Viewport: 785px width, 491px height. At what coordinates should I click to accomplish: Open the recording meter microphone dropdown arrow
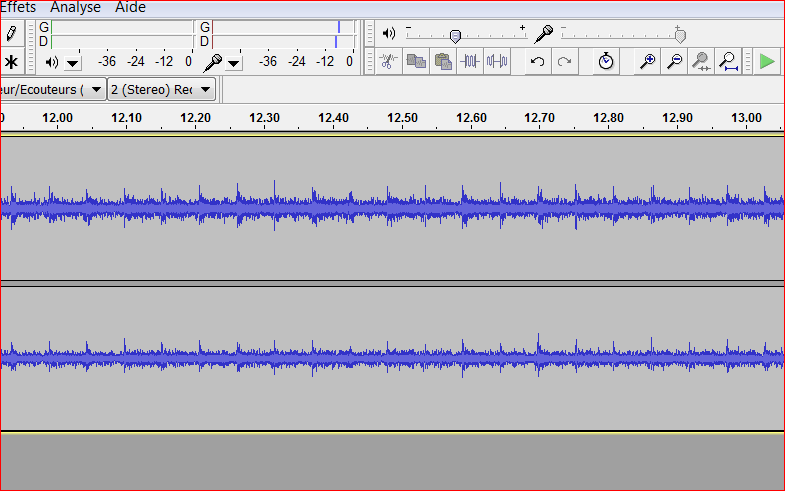(x=233, y=63)
